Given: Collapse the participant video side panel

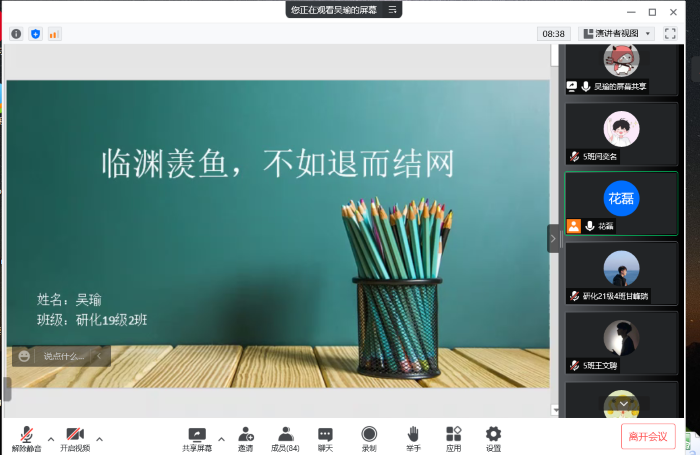Looking at the screenshot, I should coord(553,238).
